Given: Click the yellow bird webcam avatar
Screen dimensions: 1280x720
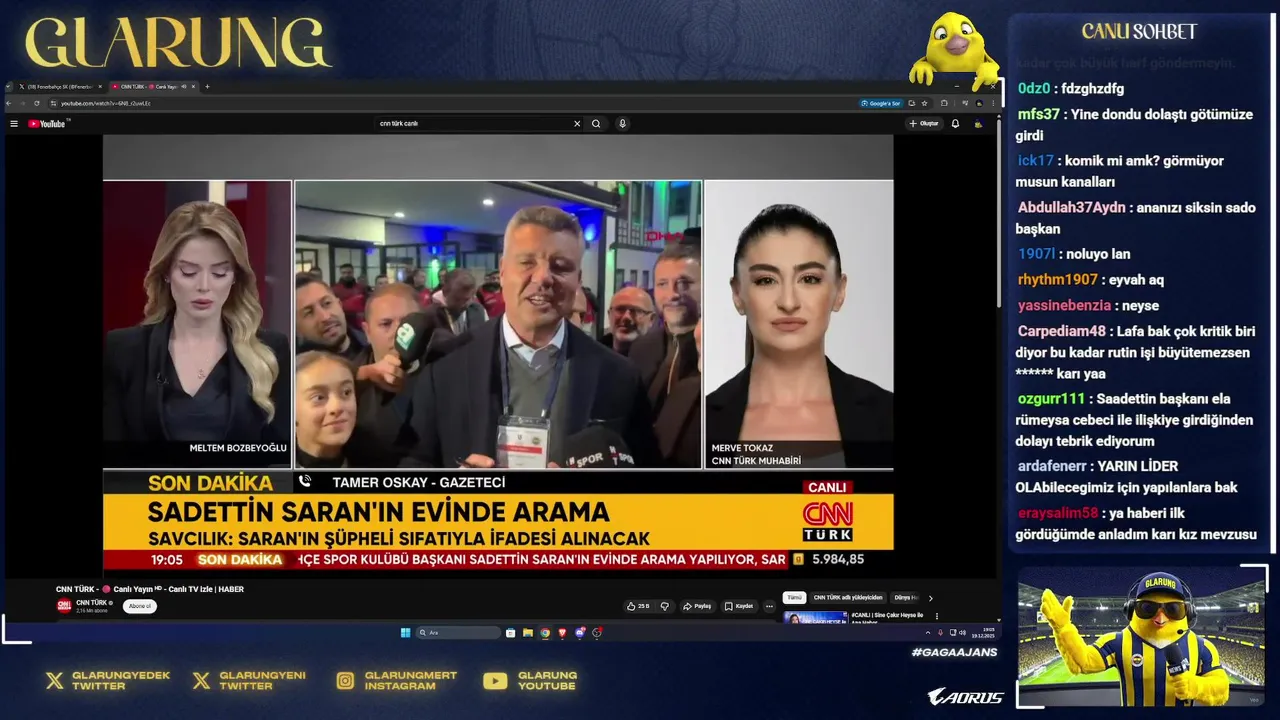Looking at the screenshot, I should point(1141,637).
